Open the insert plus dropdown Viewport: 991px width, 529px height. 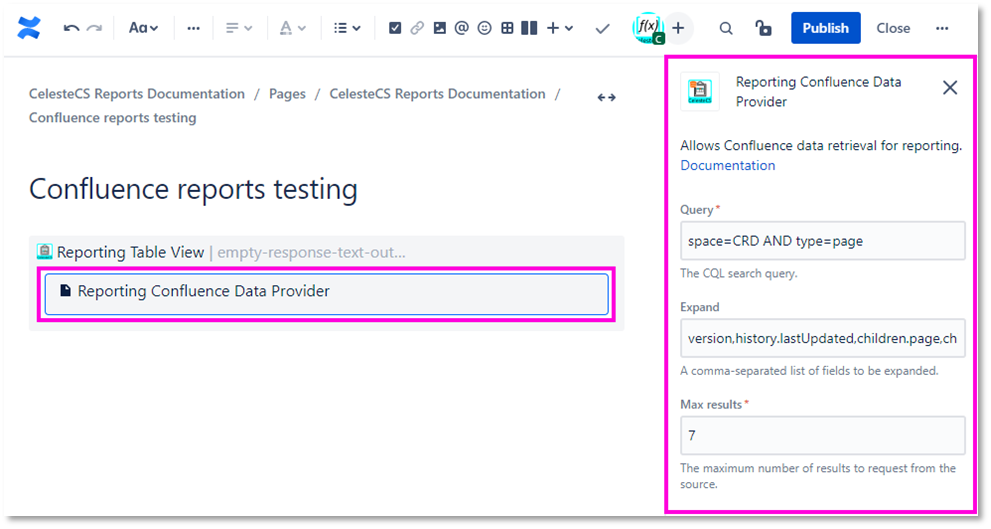click(560, 28)
